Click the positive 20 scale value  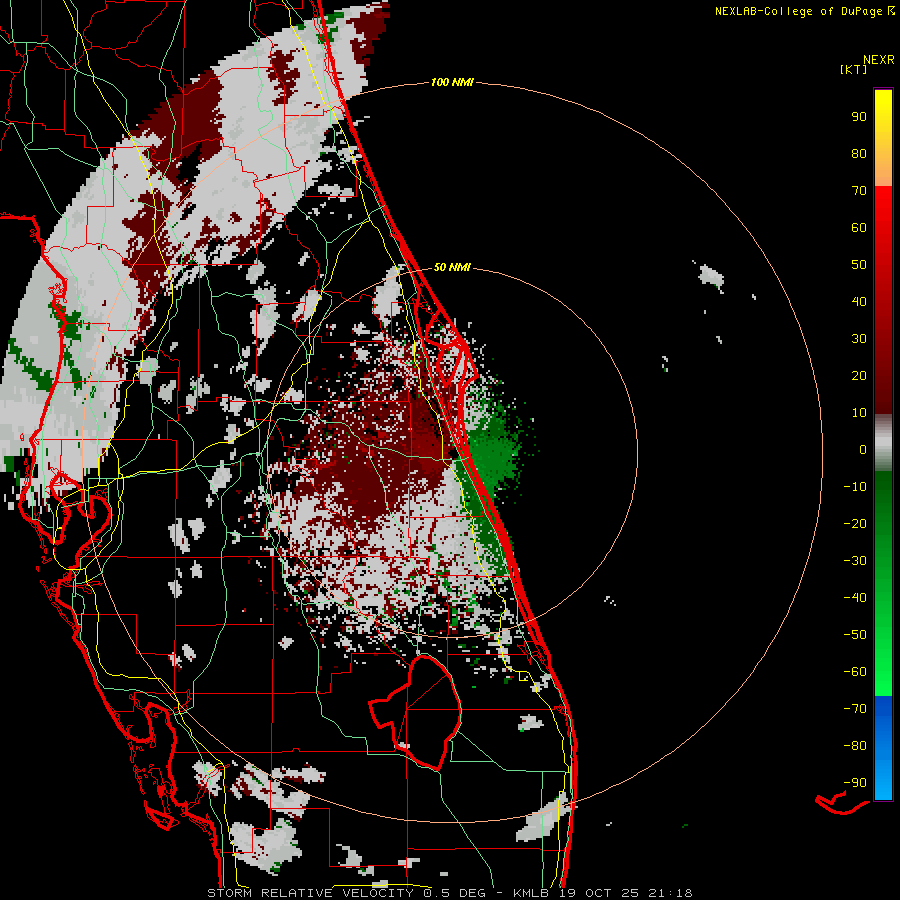859,376
